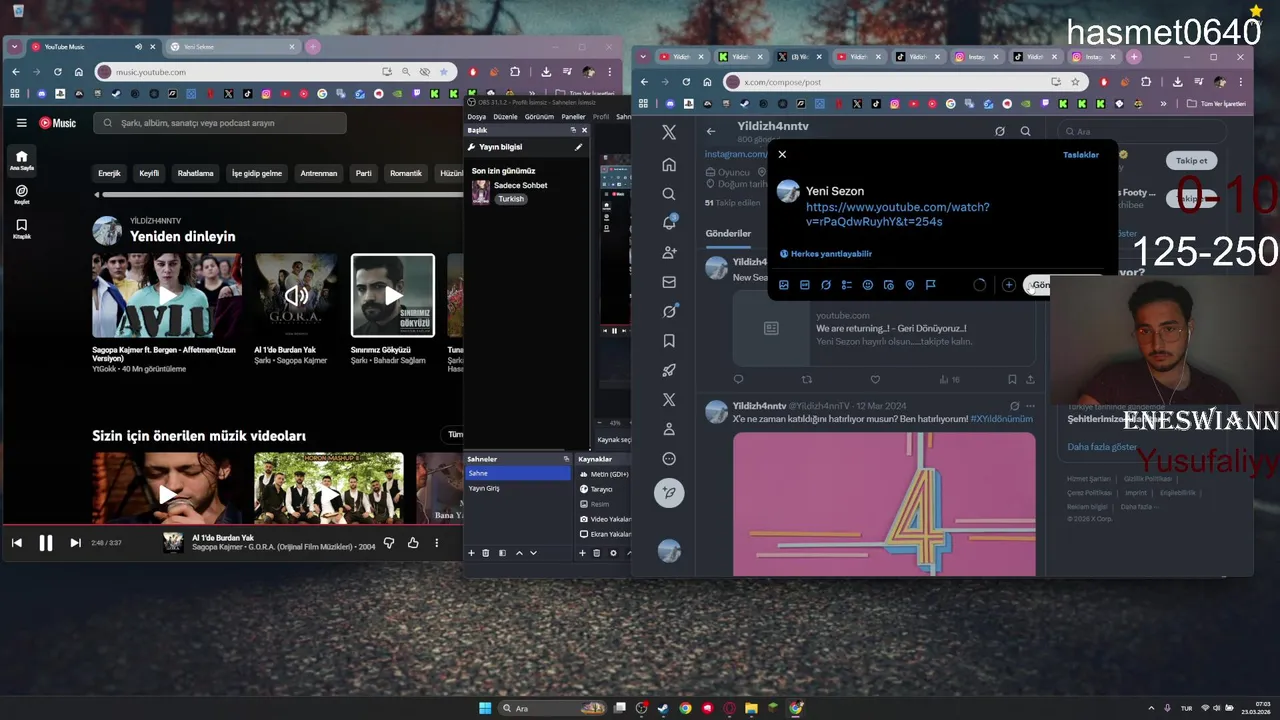Move scene up in OBS Sahneler

click(519, 553)
